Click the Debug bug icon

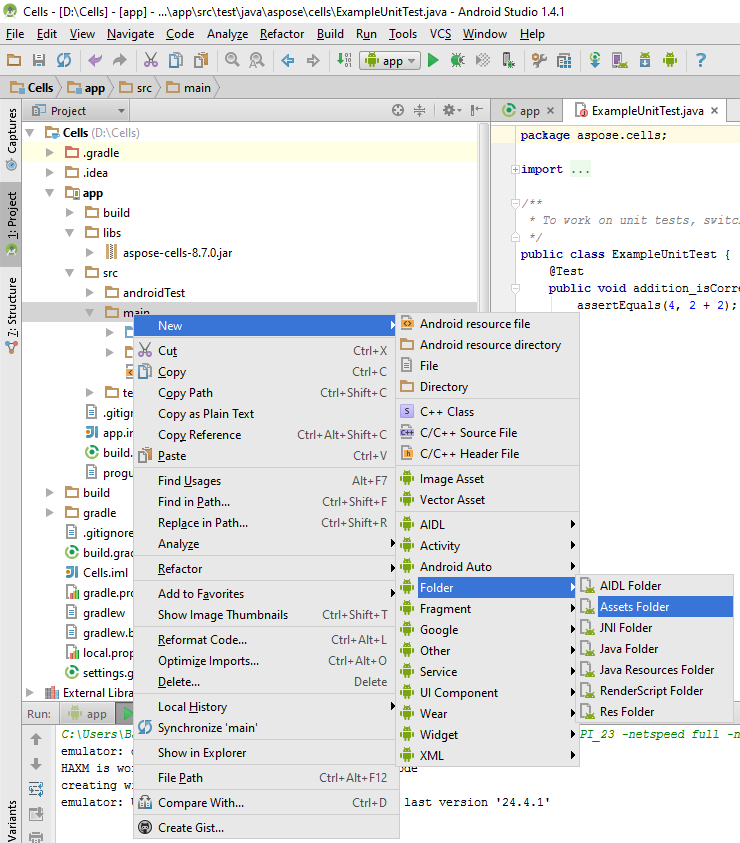[x=458, y=60]
